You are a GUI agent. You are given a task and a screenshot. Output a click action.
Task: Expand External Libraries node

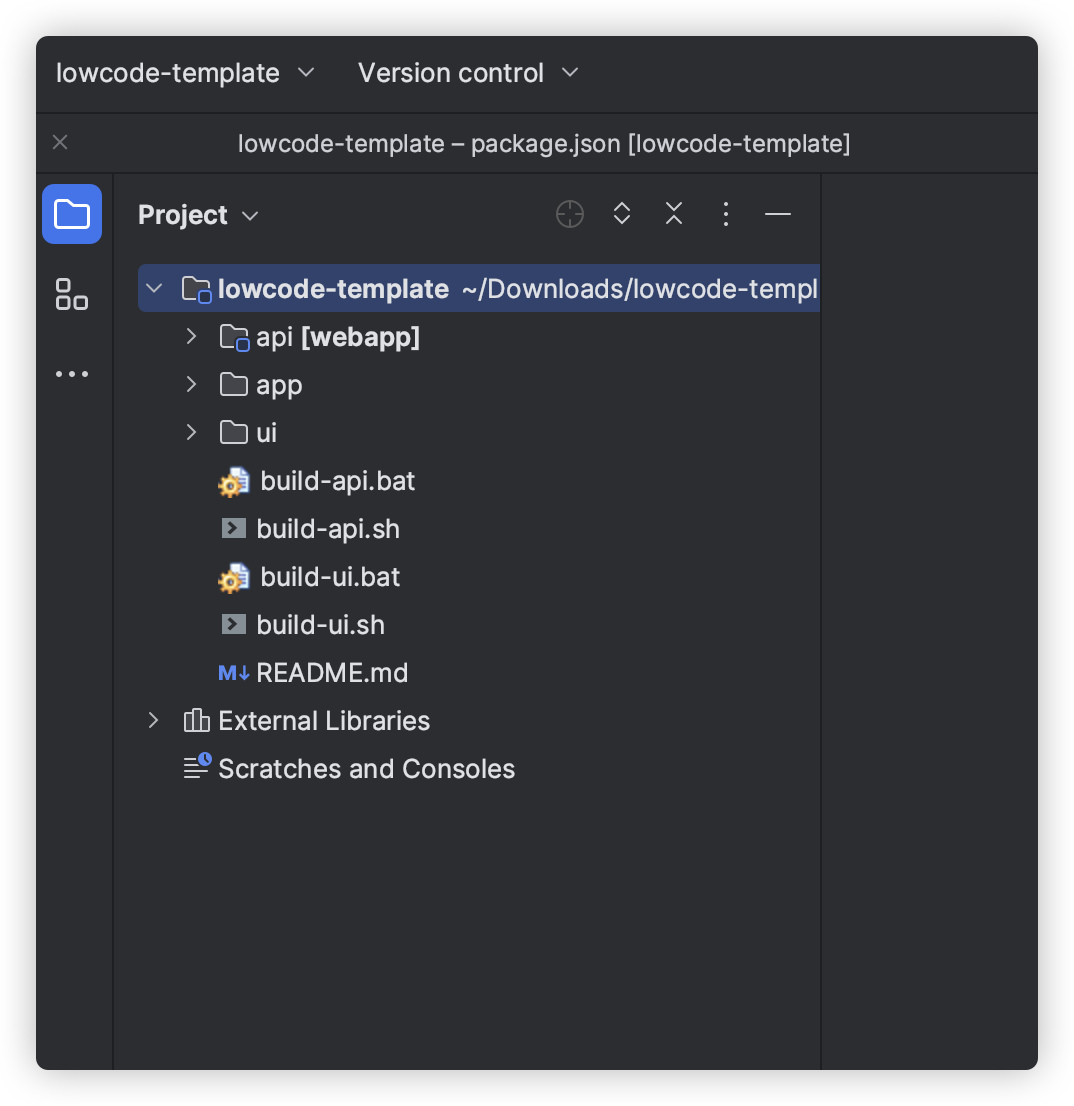[x=154, y=721]
